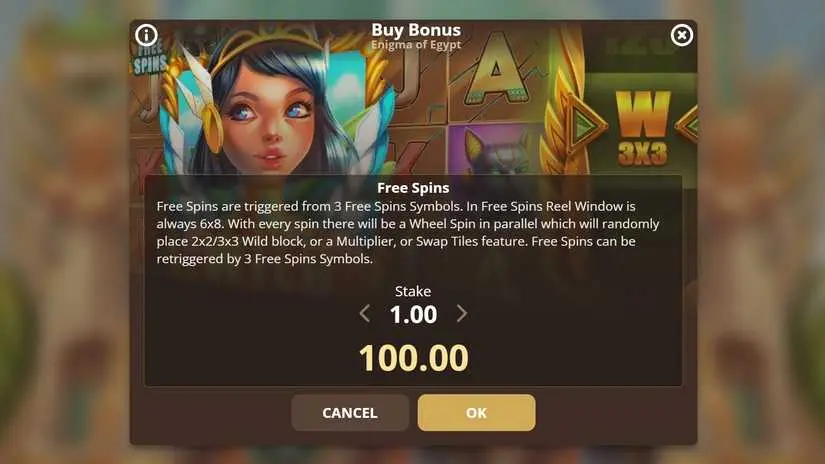Close the Buy Bonus dialog

pyautogui.click(x=681, y=35)
